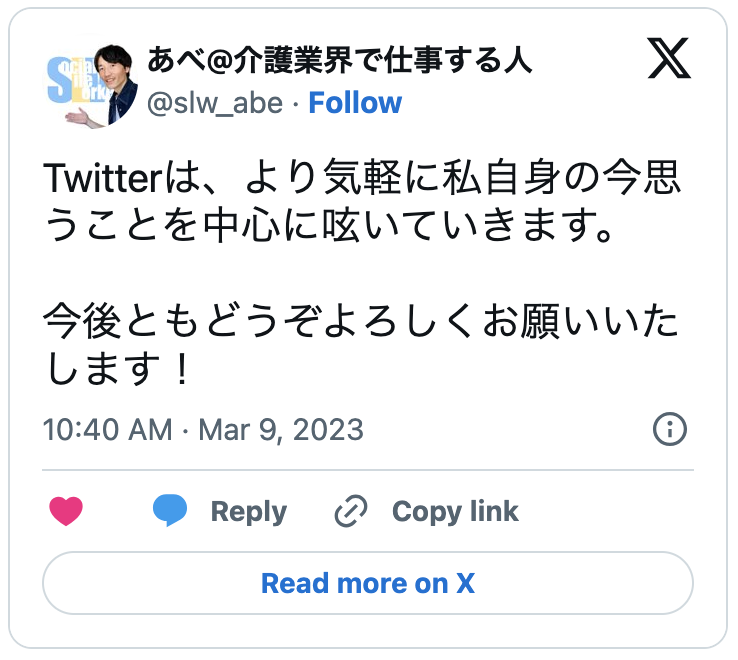This screenshot has width=738, height=660.
Task: Open the @slw_abe handle
Action: tap(215, 103)
